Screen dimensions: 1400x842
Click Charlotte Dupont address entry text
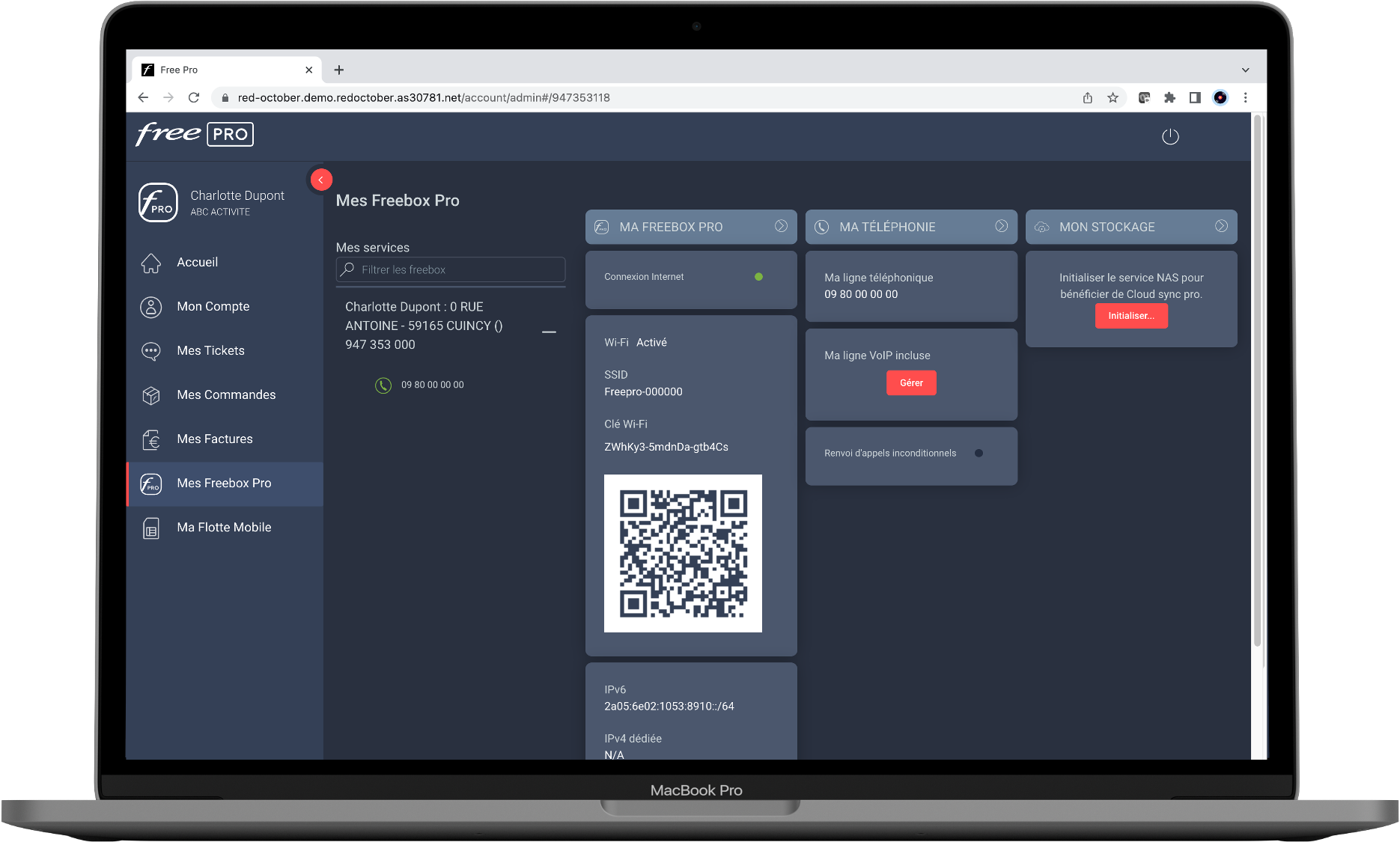pyautogui.click(x=424, y=326)
